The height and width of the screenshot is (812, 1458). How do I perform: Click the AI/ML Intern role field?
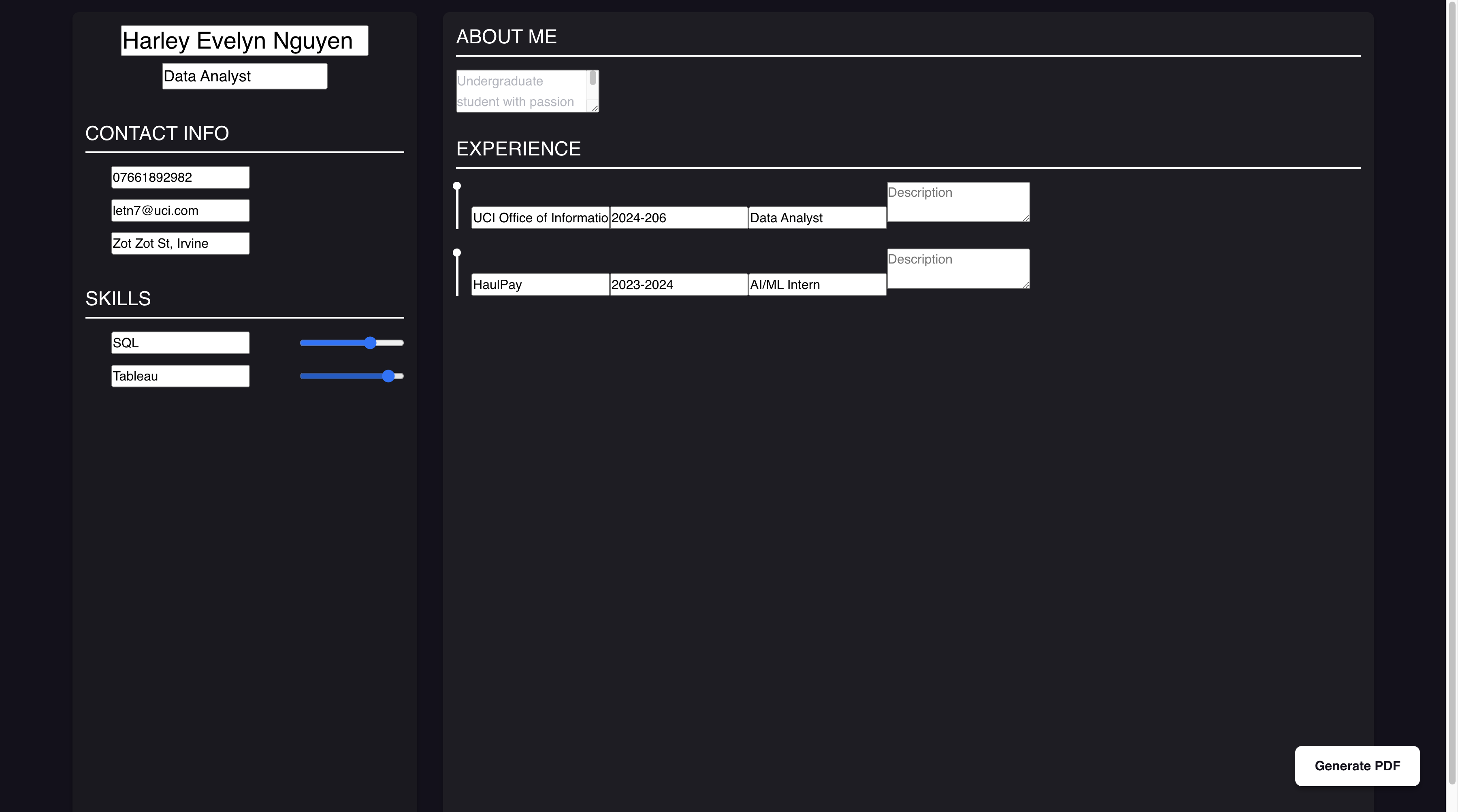click(x=817, y=285)
